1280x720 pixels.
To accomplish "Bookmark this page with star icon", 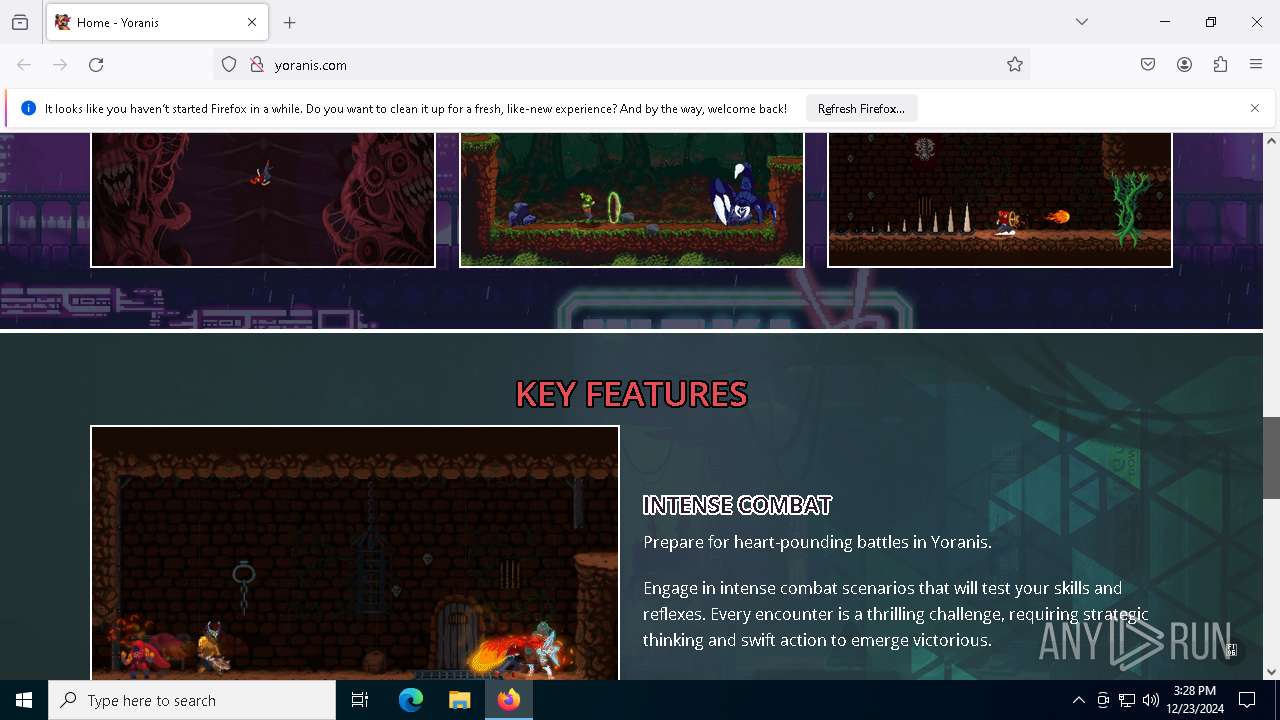I will (x=1015, y=65).
